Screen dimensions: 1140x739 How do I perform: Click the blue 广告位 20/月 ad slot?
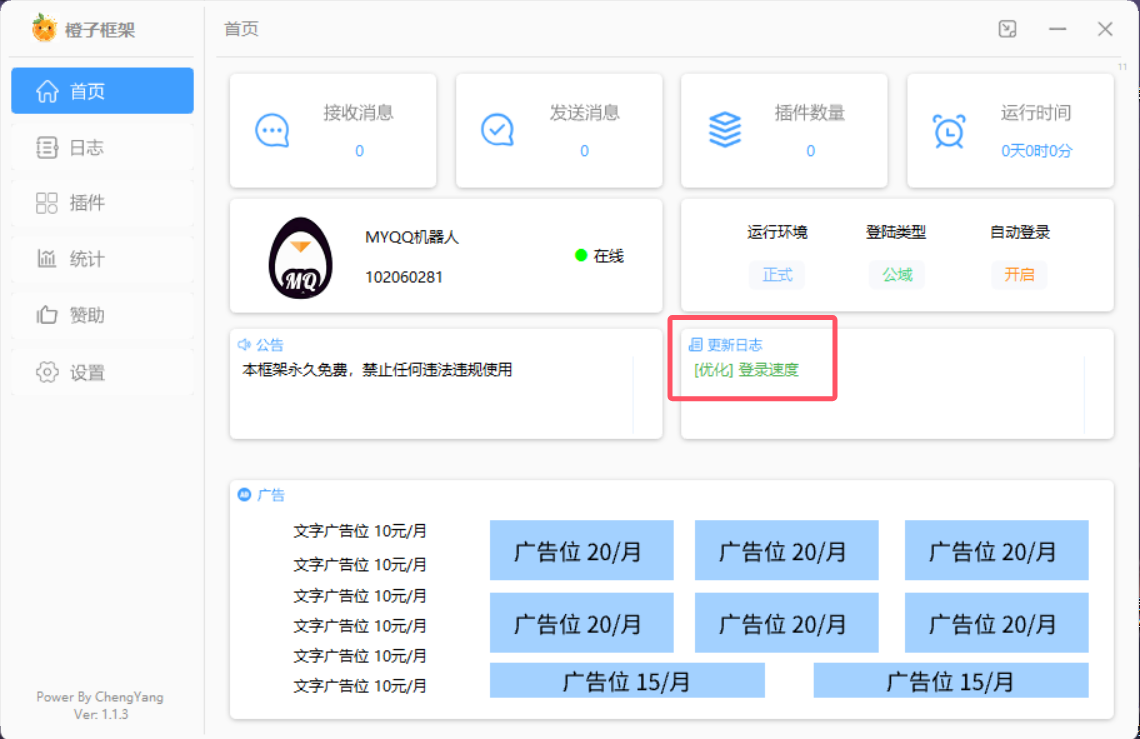click(581, 550)
